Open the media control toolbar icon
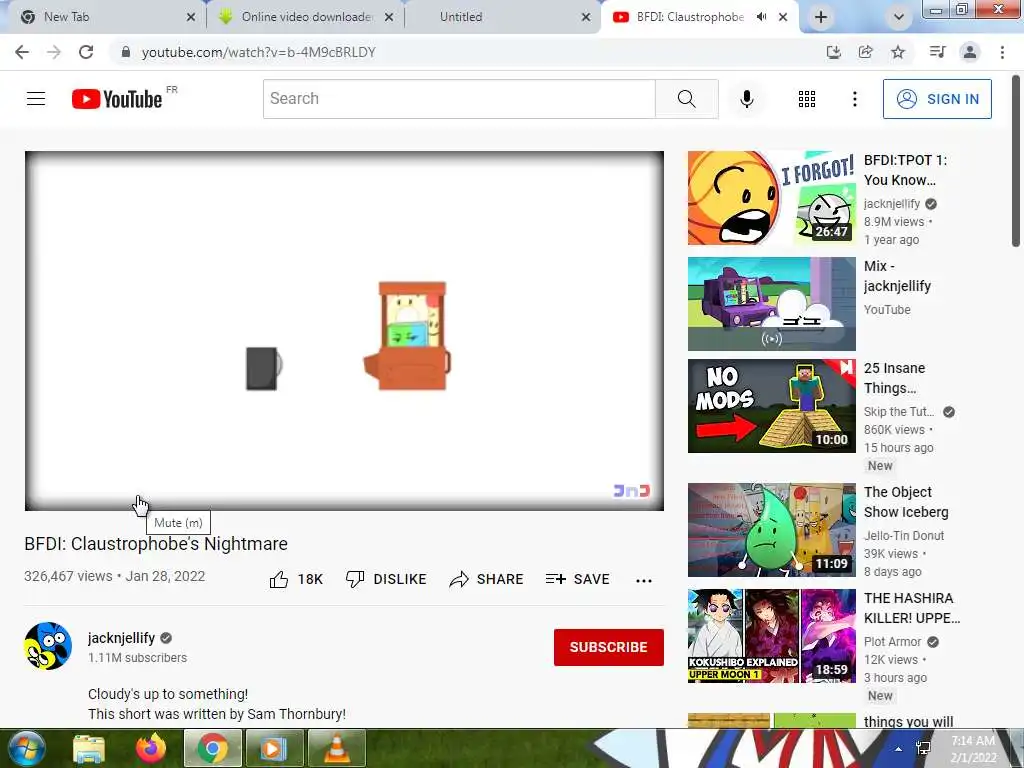Viewport: 1024px width, 768px height. coord(938,52)
